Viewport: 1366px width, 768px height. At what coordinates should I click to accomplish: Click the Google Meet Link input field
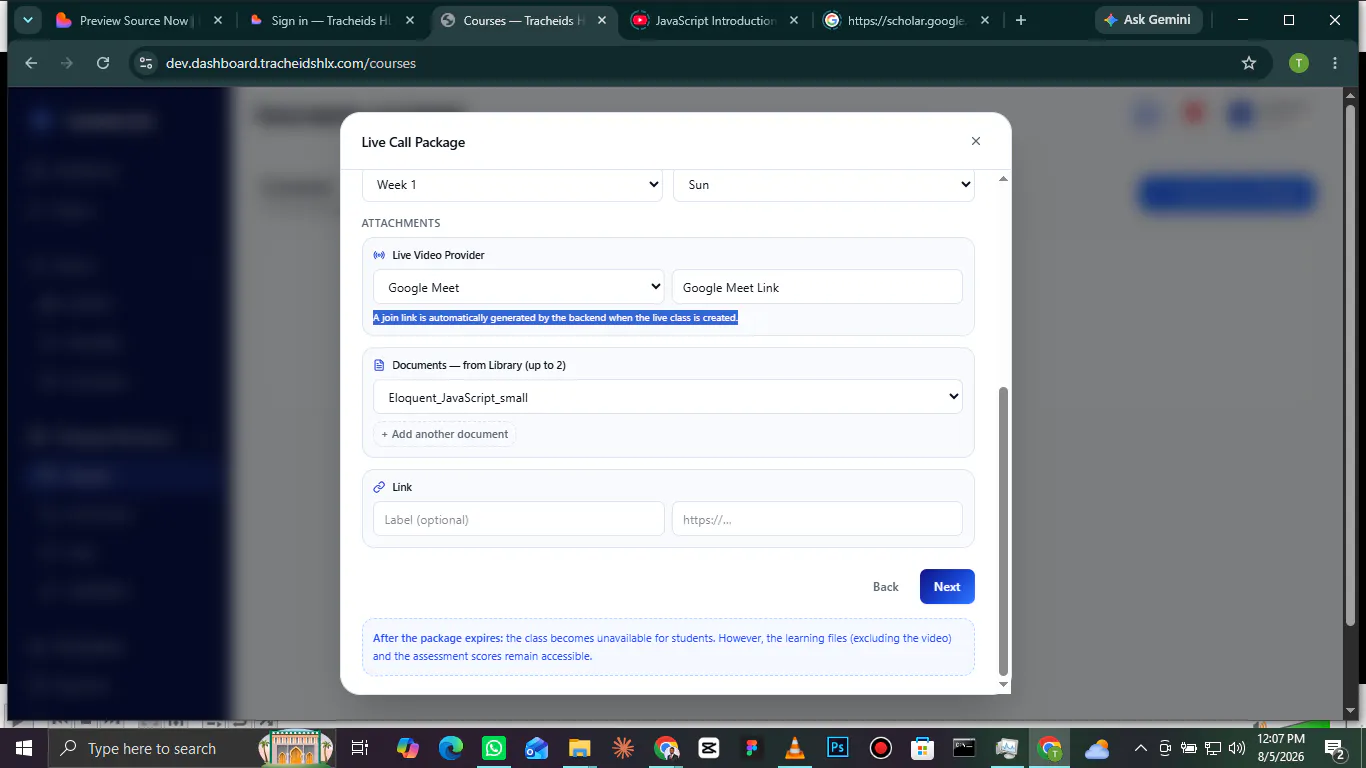[817, 287]
